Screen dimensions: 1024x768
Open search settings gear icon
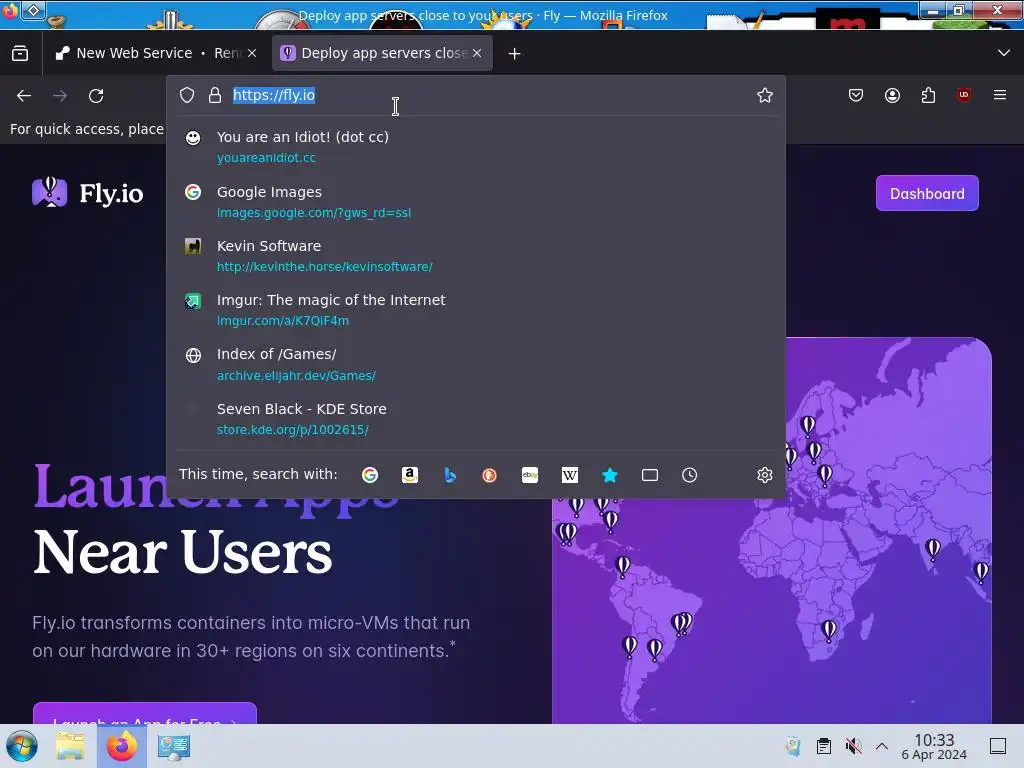coord(765,475)
